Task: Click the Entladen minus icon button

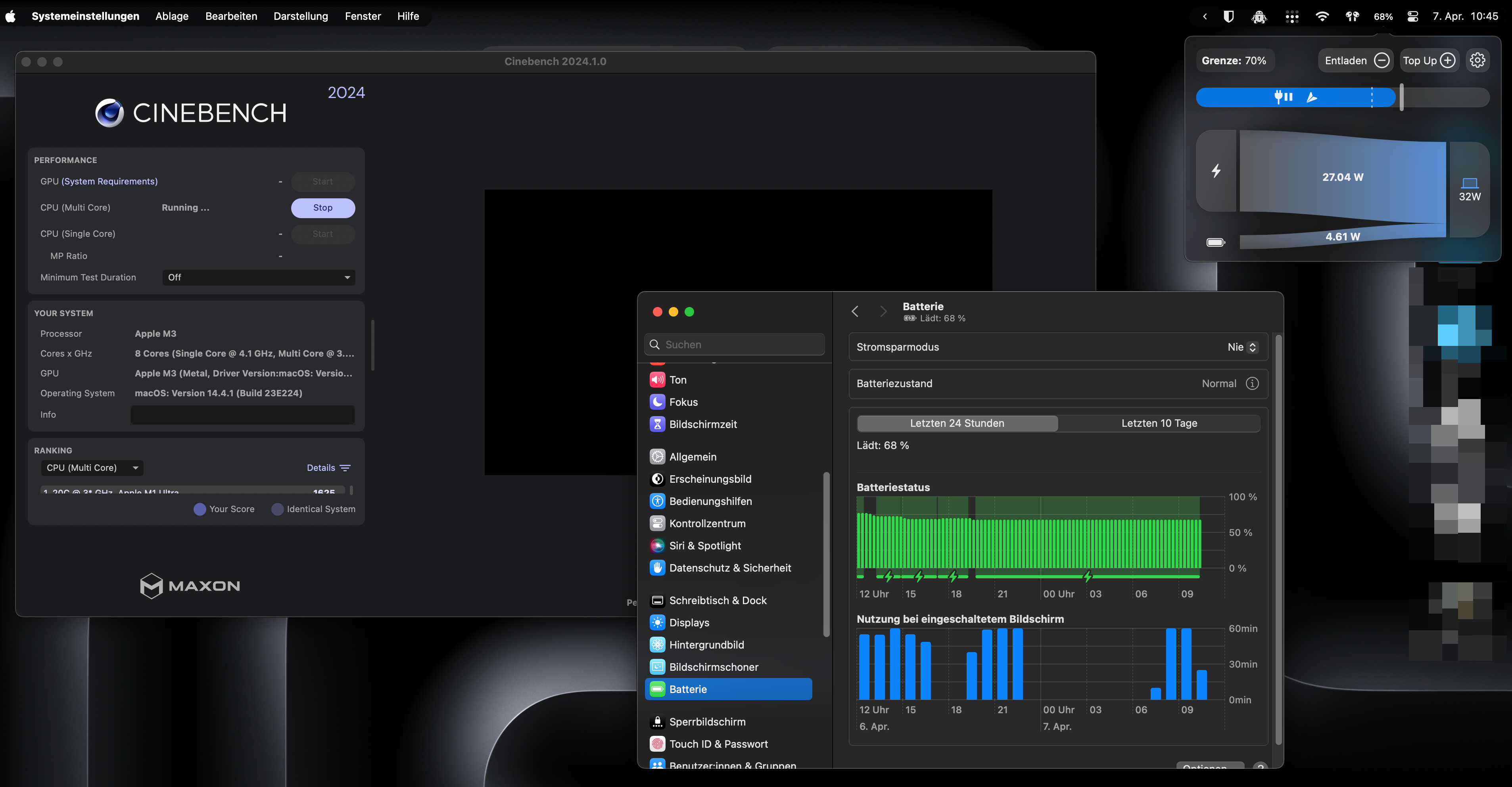Action: pos(1382,60)
